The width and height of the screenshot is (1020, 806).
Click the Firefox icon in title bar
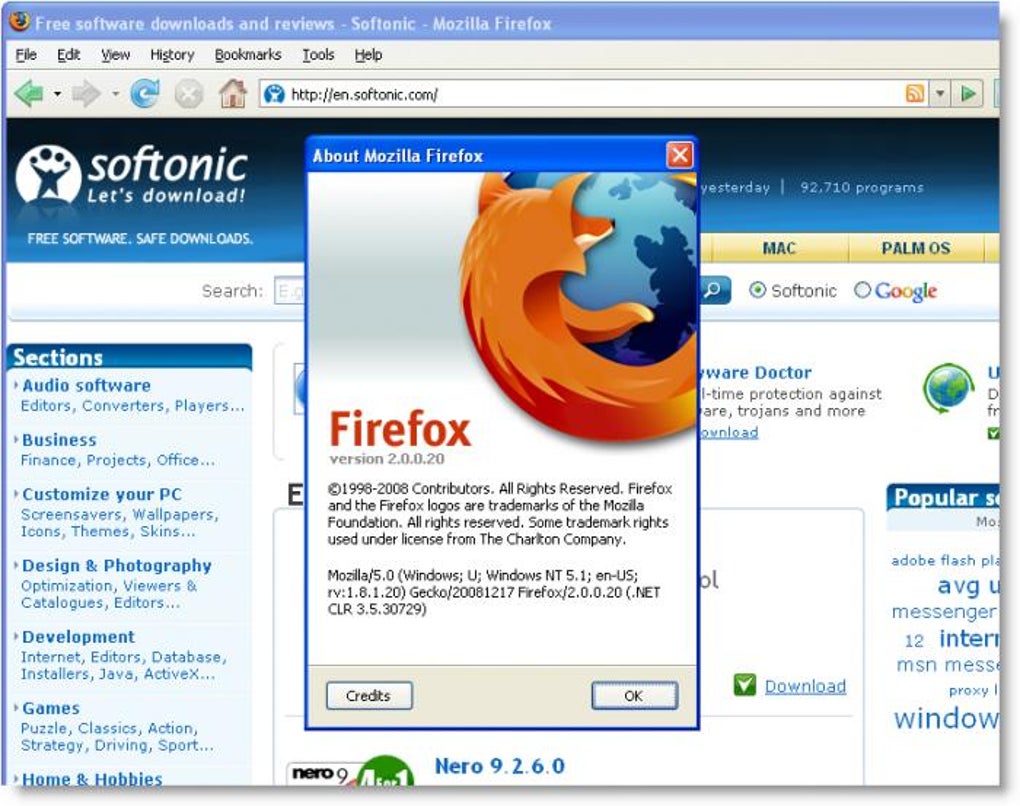[20, 21]
